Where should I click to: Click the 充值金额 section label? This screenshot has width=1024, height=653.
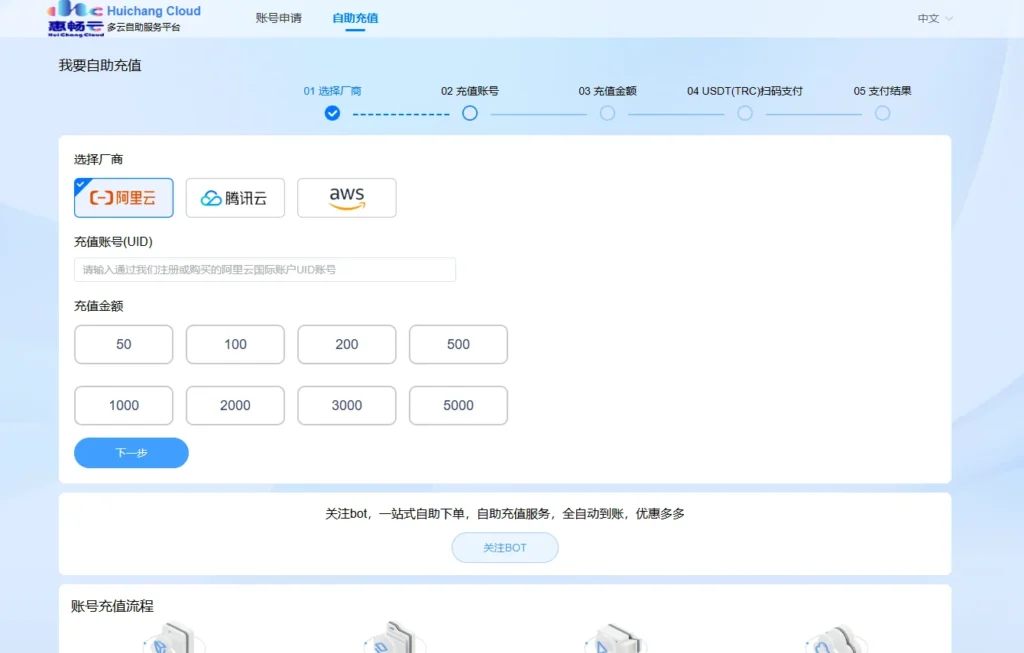coord(98,306)
